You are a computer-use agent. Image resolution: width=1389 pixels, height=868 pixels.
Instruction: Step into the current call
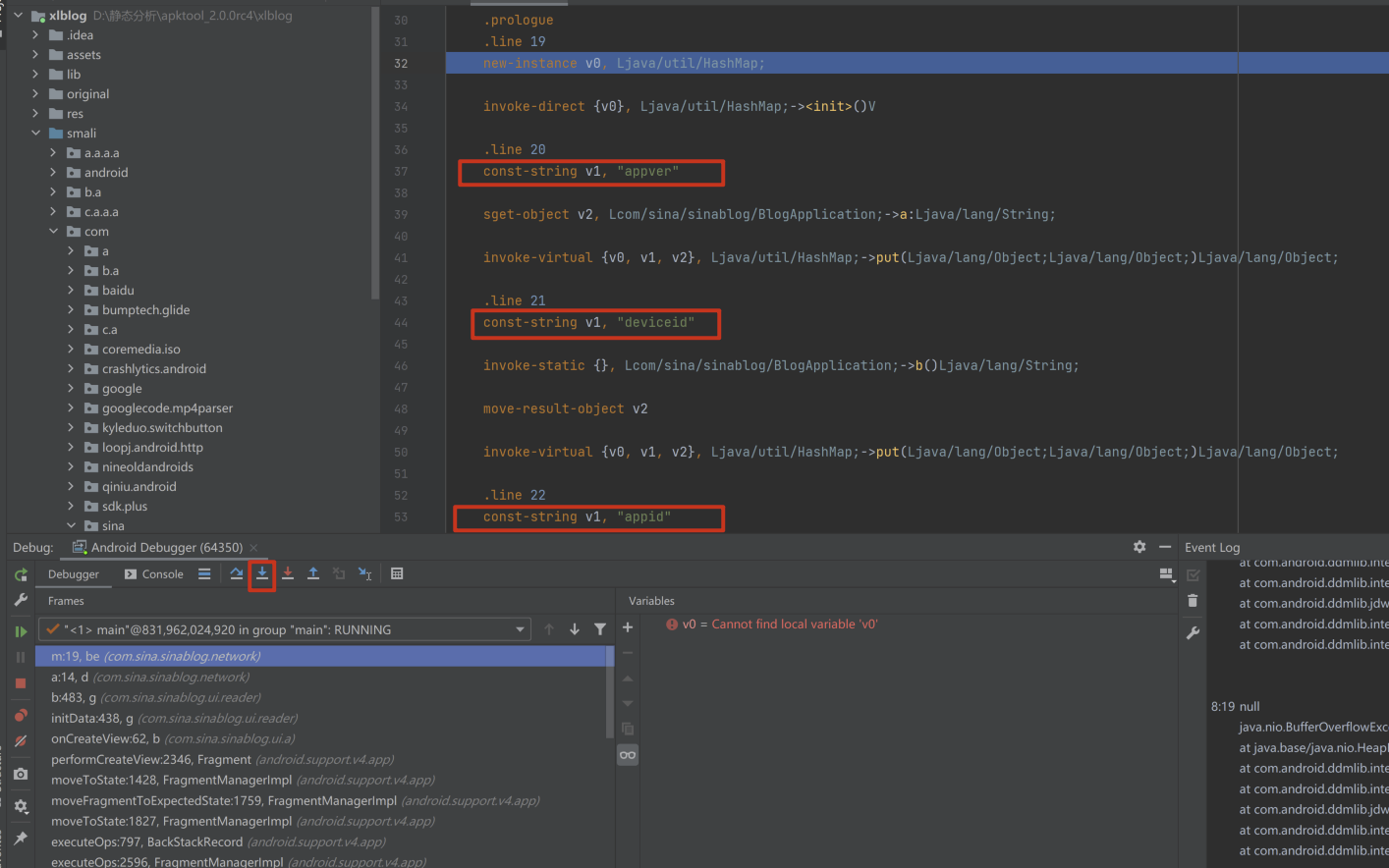262,573
